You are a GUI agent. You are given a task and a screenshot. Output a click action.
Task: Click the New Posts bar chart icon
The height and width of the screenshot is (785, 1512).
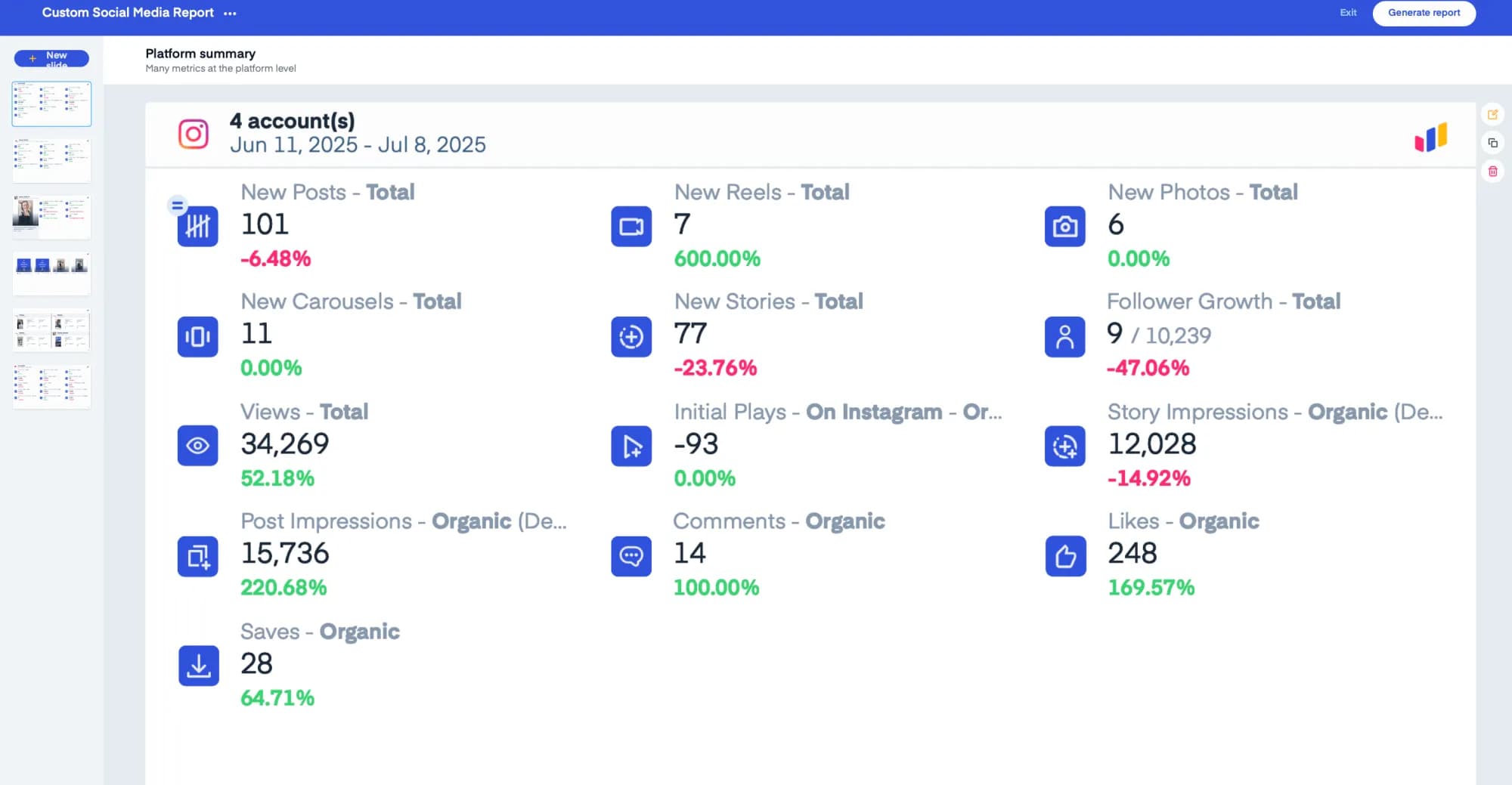pos(197,226)
